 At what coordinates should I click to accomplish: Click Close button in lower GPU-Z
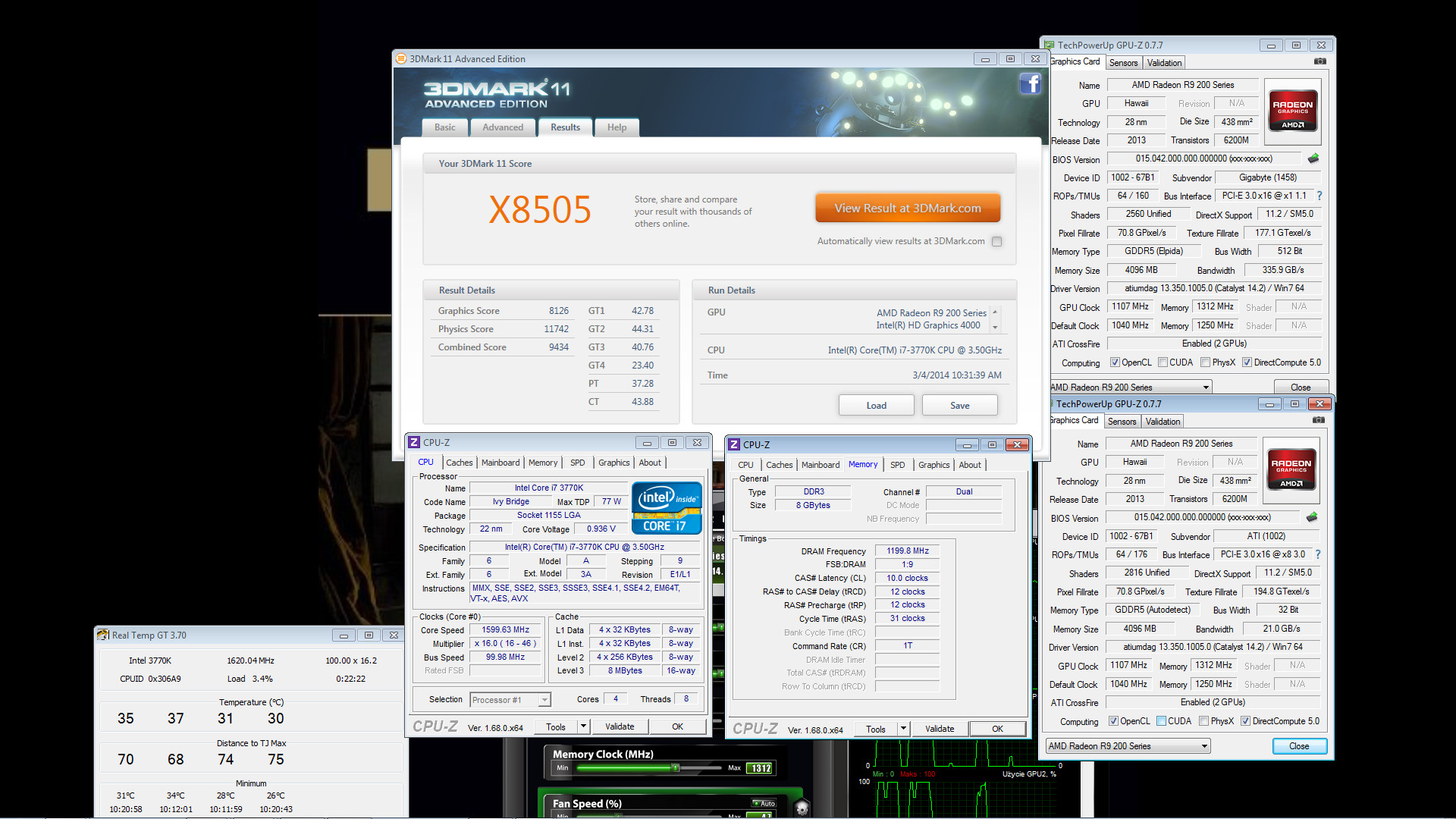coord(1299,746)
